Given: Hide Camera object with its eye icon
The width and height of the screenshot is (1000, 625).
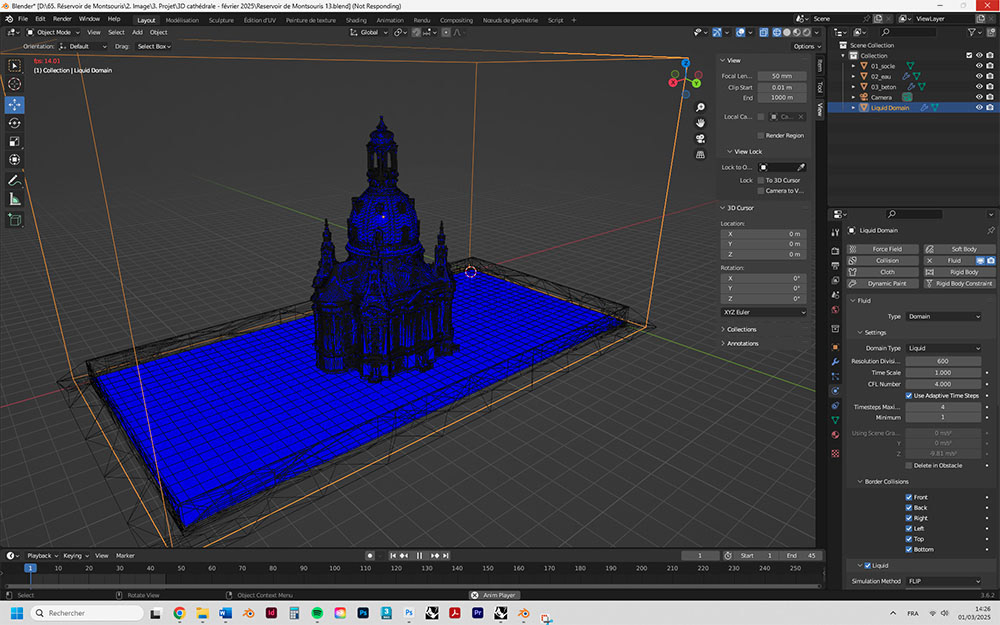Looking at the screenshot, I should pyautogui.click(x=979, y=97).
